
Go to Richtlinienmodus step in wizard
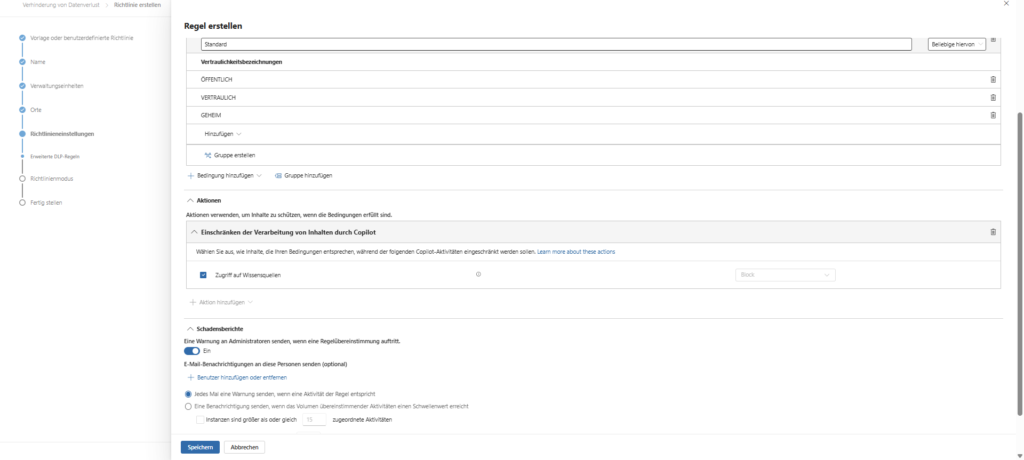(x=52, y=179)
